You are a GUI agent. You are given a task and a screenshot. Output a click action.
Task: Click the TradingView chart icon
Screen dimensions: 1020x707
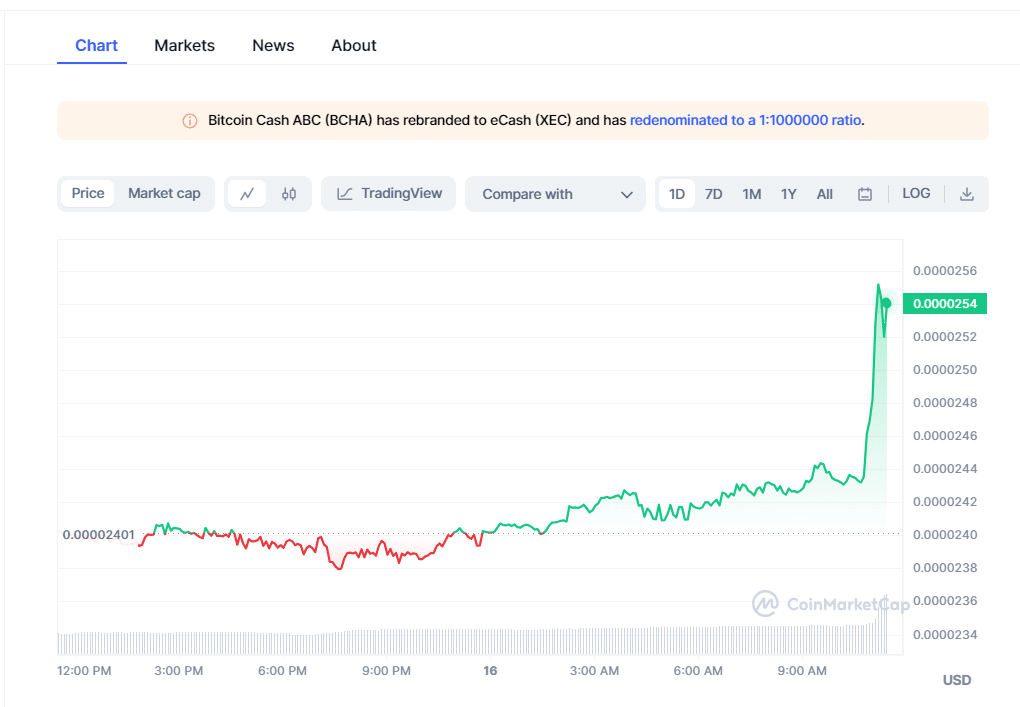(x=345, y=194)
